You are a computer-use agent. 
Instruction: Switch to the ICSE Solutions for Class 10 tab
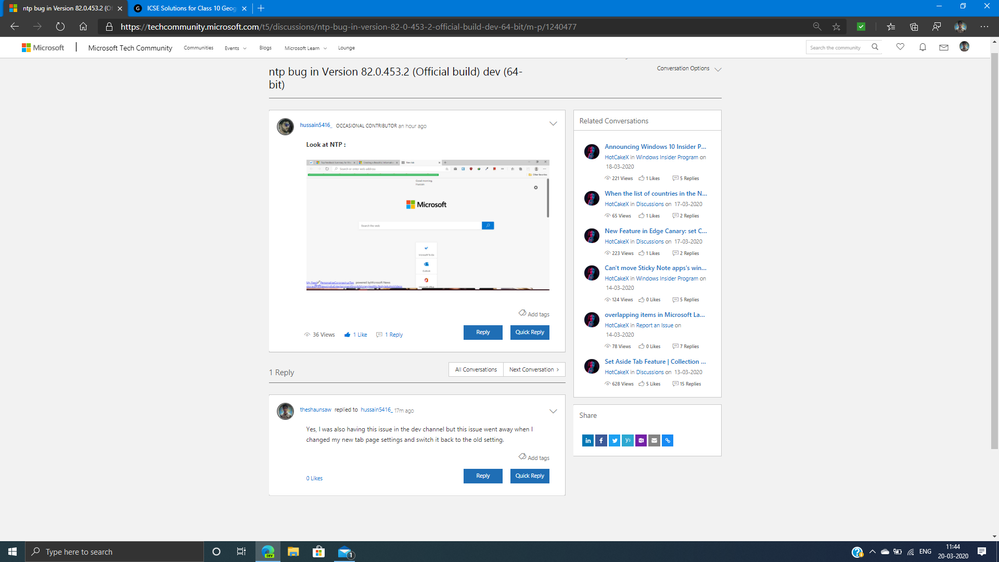coord(190,8)
